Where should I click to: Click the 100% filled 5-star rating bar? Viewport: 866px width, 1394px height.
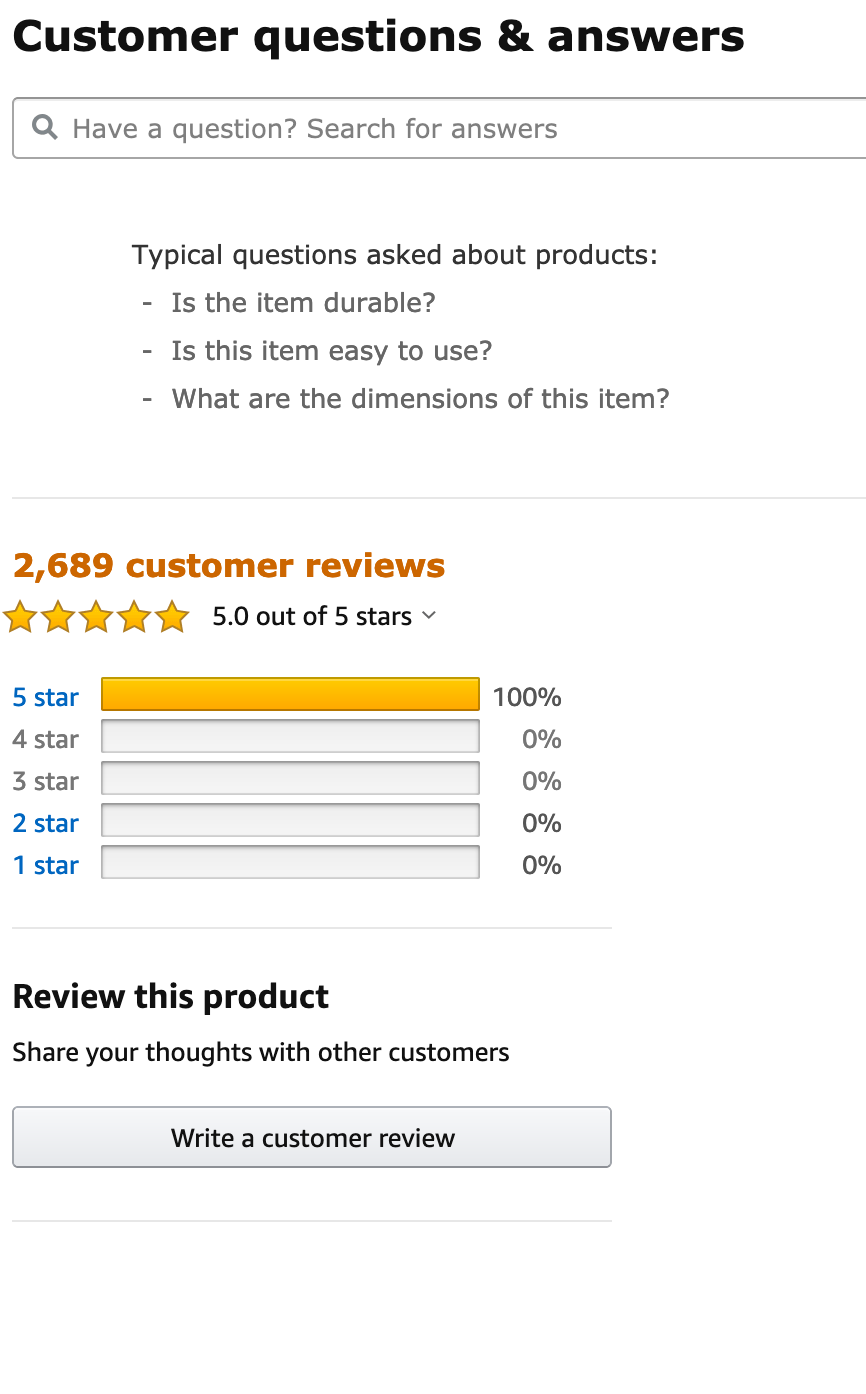click(290, 694)
